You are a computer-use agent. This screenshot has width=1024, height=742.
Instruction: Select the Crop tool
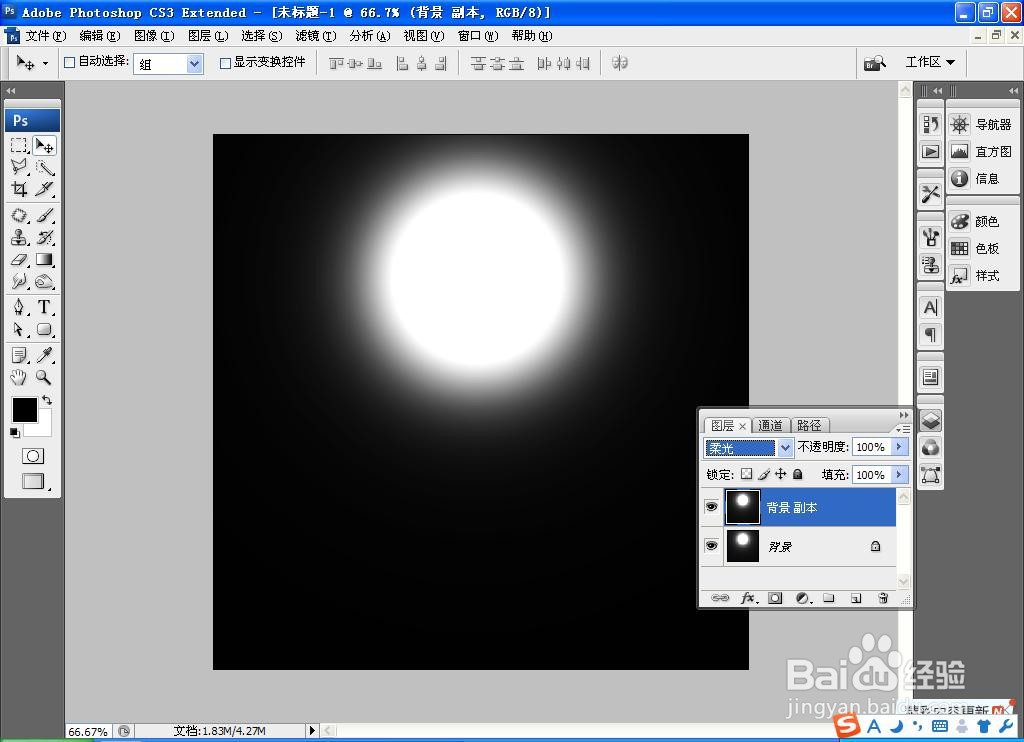[x=19, y=189]
